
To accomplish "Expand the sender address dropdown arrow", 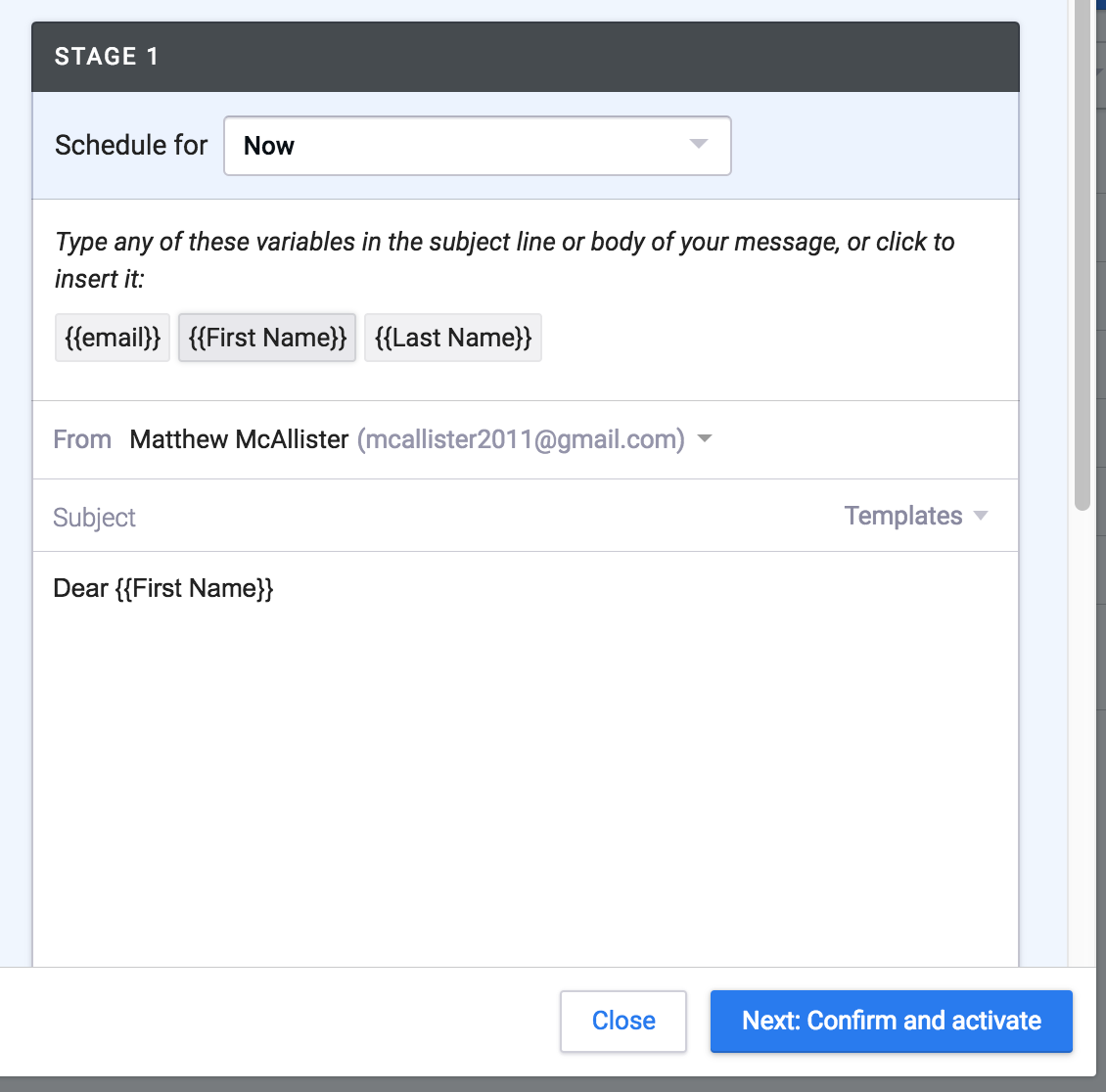I will coord(704,439).
